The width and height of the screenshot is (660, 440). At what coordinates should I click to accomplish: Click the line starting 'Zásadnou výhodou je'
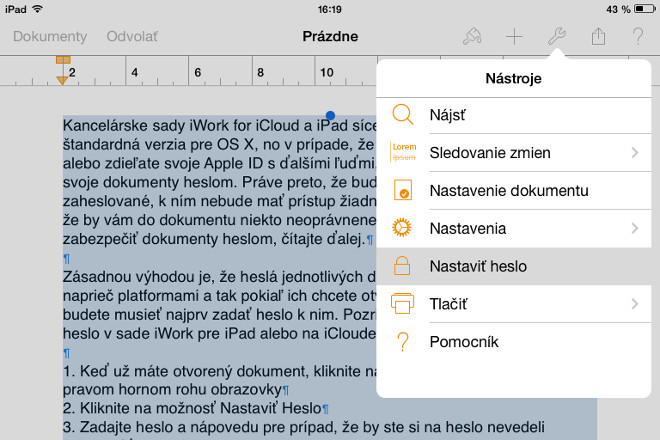point(219,277)
